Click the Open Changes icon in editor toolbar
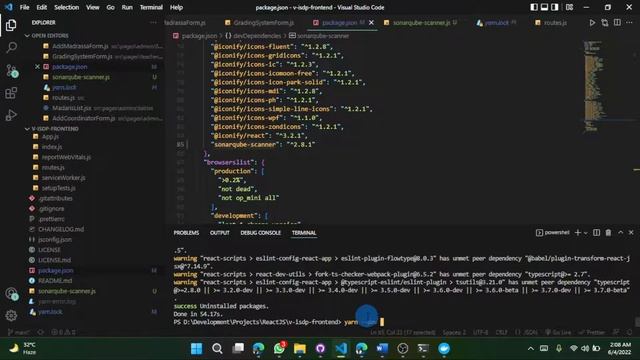Screen dimensions: 640x360 [x=604, y=23]
